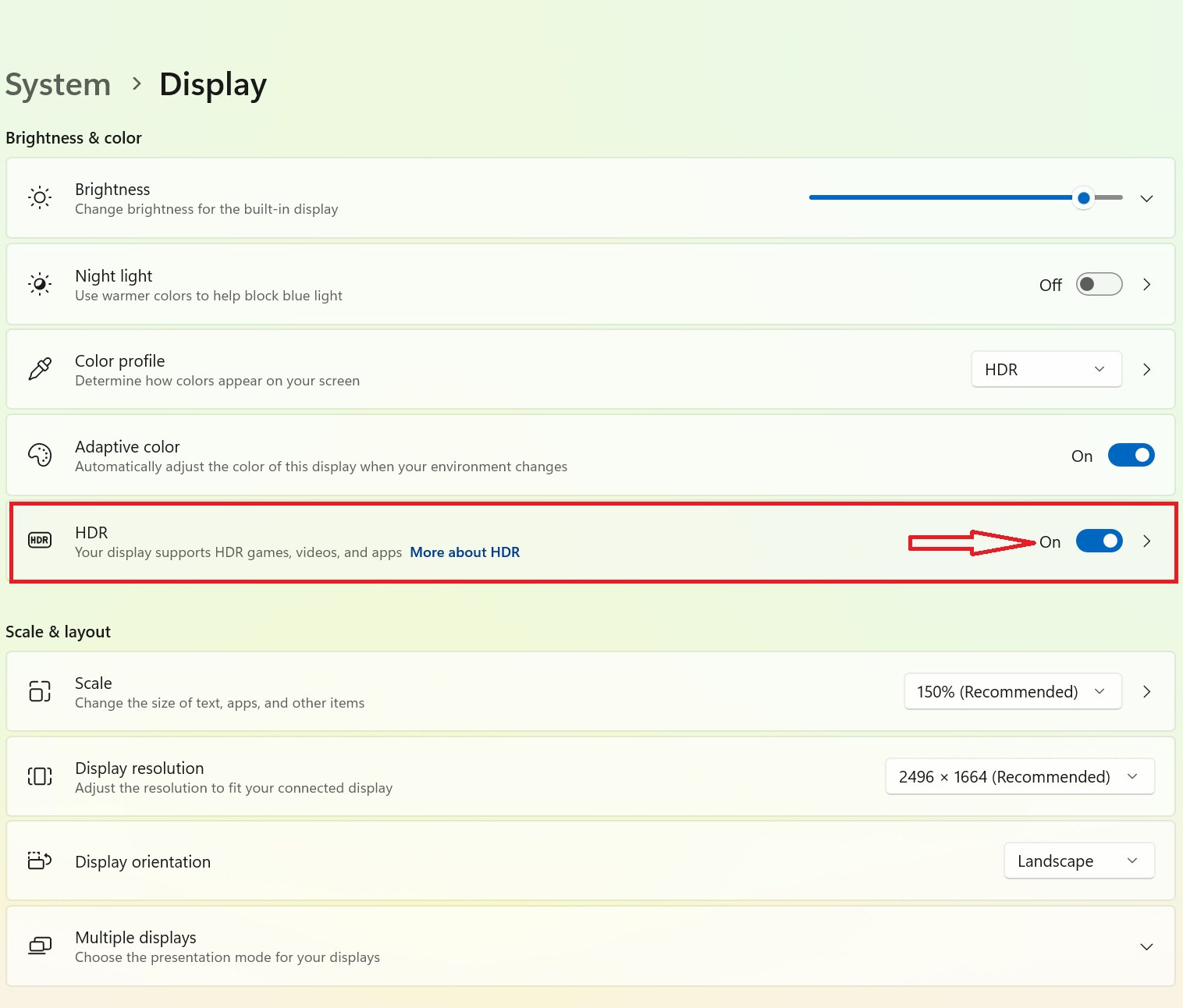Screen dimensions: 1183x1008
Task: Click the Color profile eyedropper icon
Action: [x=40, y=369]
